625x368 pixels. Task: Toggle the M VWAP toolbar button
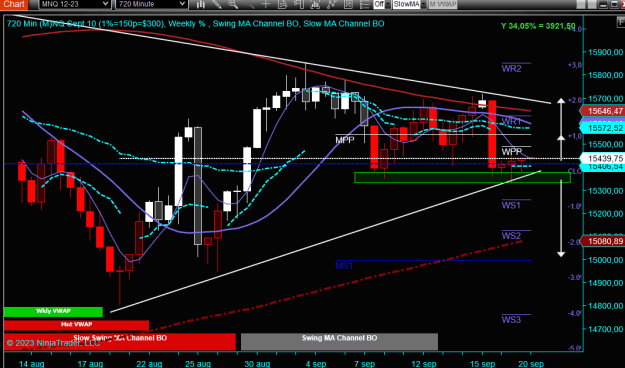[x=442, y=4]
